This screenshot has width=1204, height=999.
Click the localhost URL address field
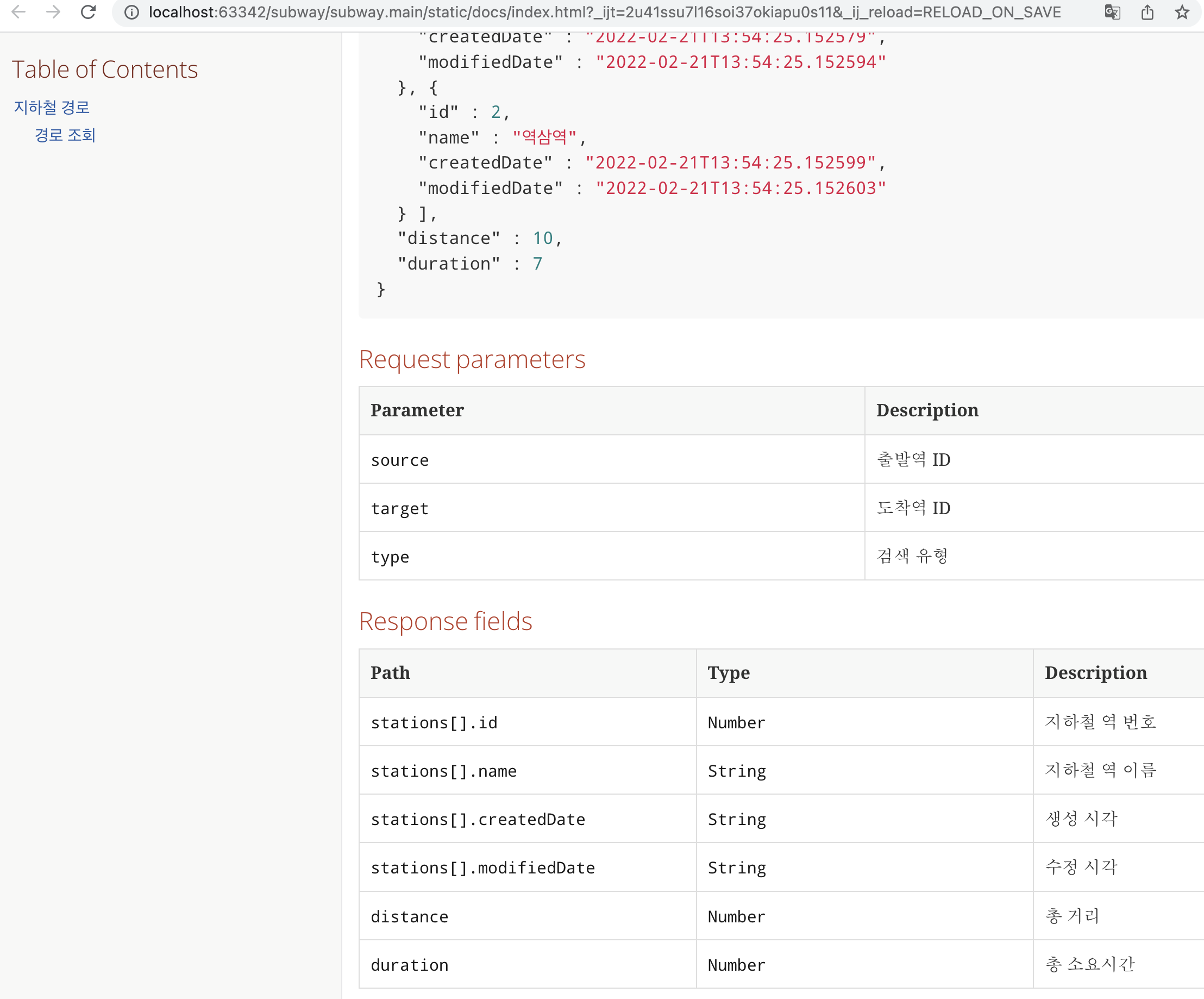(604, 12)
